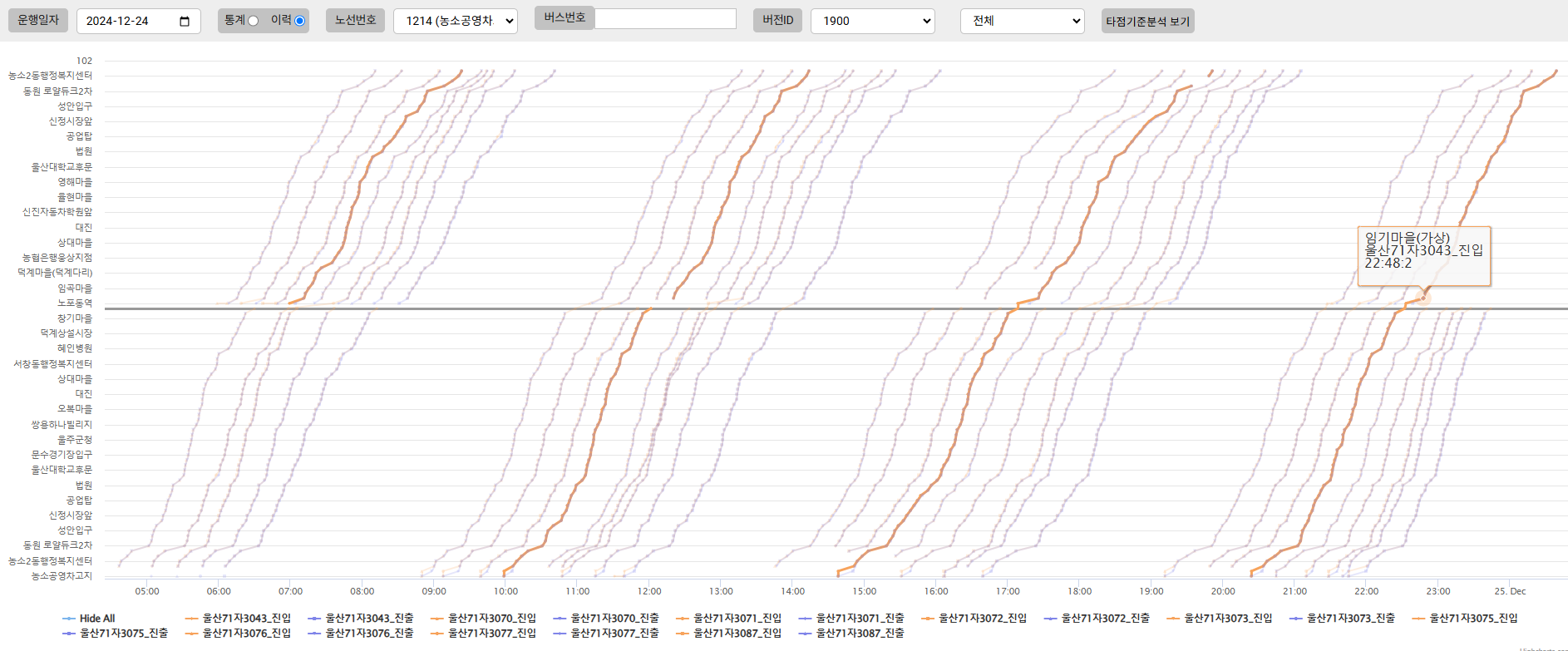The image size is (1568, 651).
Task: Toggle legend series 울산71자3043_진출
Action: 369,619
